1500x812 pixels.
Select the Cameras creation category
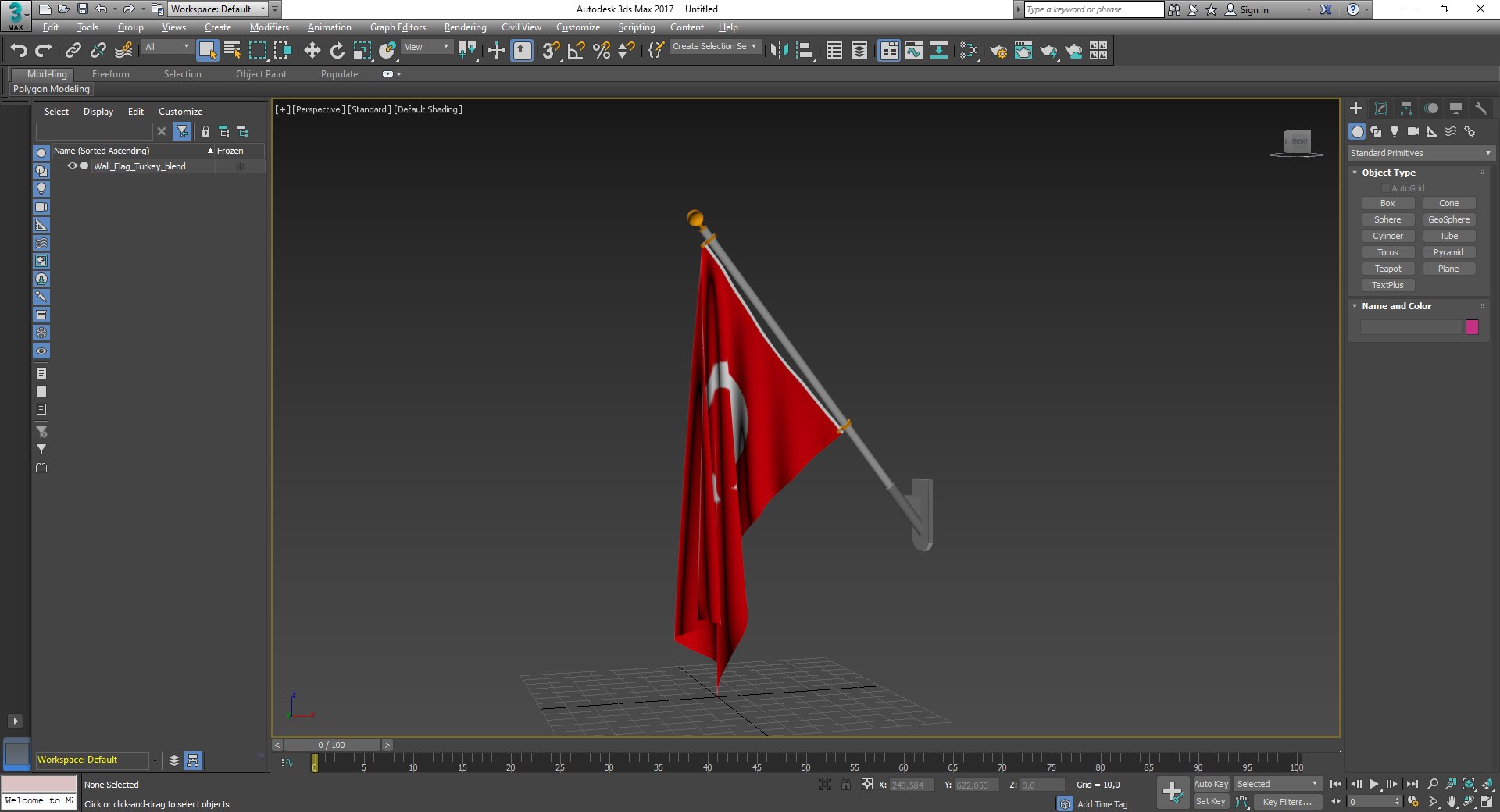tap(1413, 131)
